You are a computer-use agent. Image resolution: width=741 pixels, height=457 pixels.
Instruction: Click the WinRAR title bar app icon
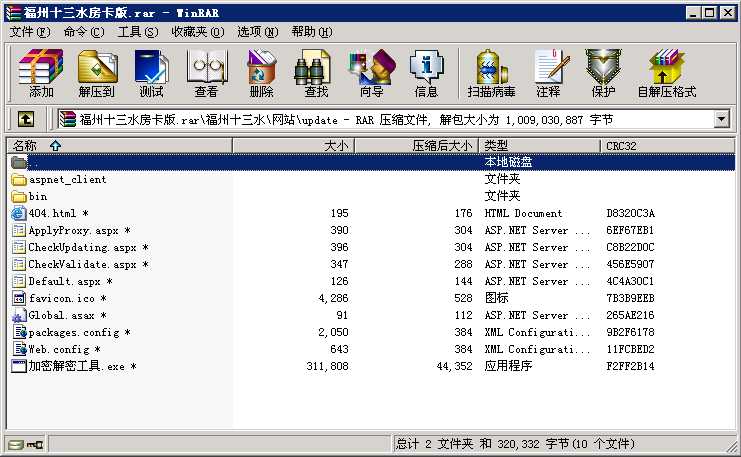(14, 13)
